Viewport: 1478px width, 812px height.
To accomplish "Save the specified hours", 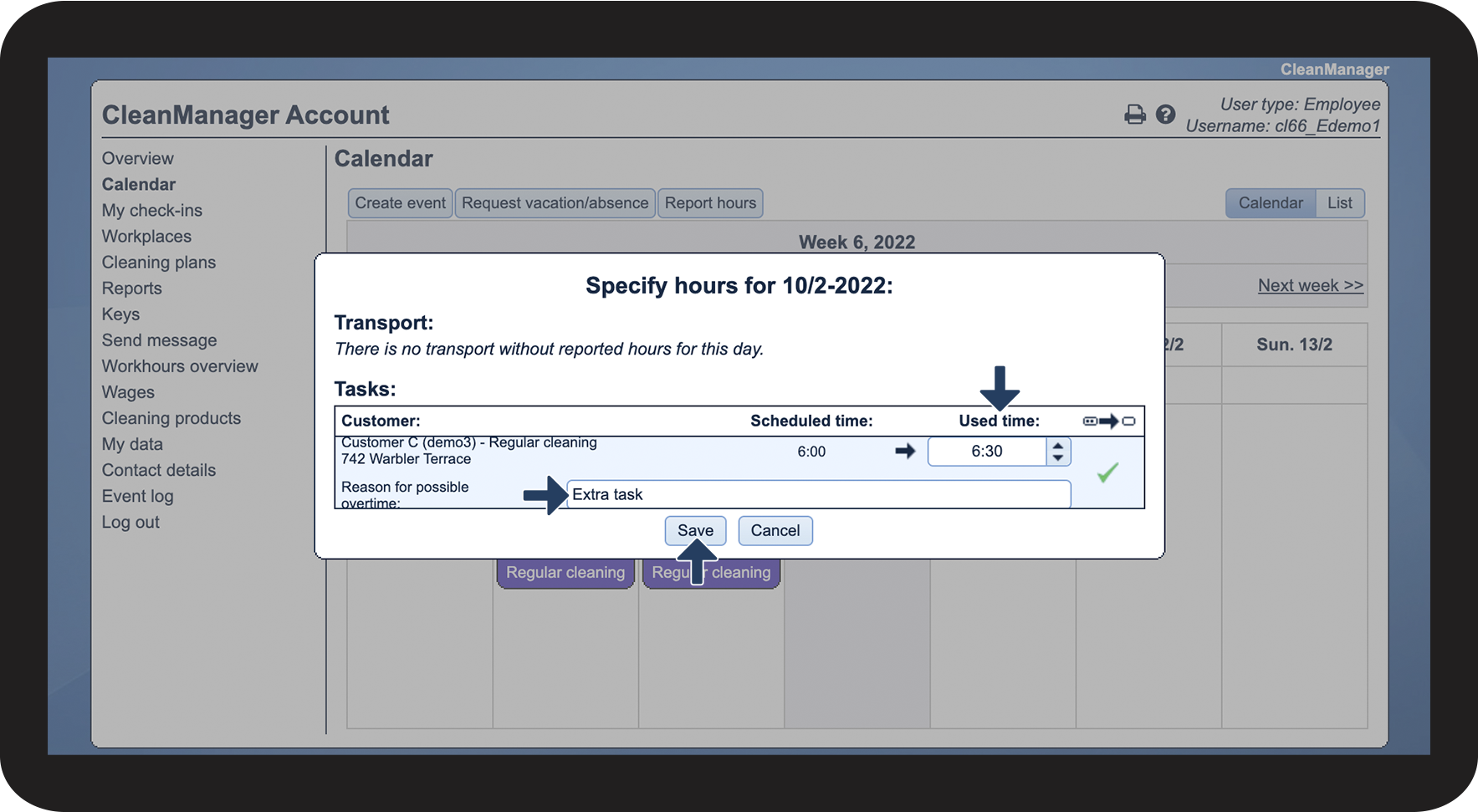I will point(695,530).
